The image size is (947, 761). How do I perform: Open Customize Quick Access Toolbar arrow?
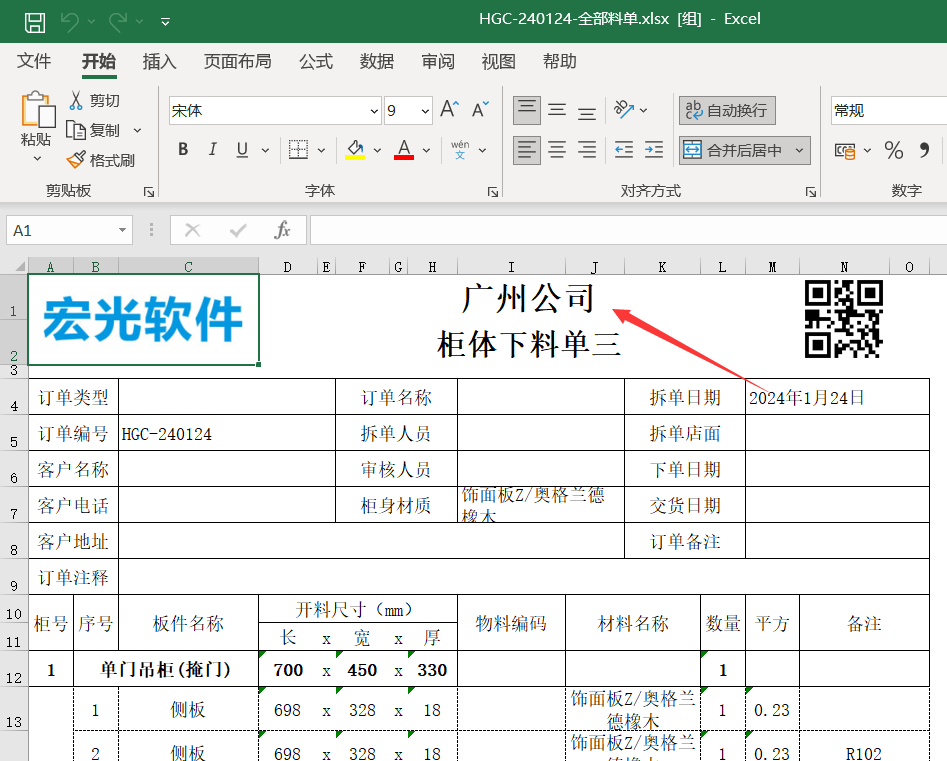165,22
